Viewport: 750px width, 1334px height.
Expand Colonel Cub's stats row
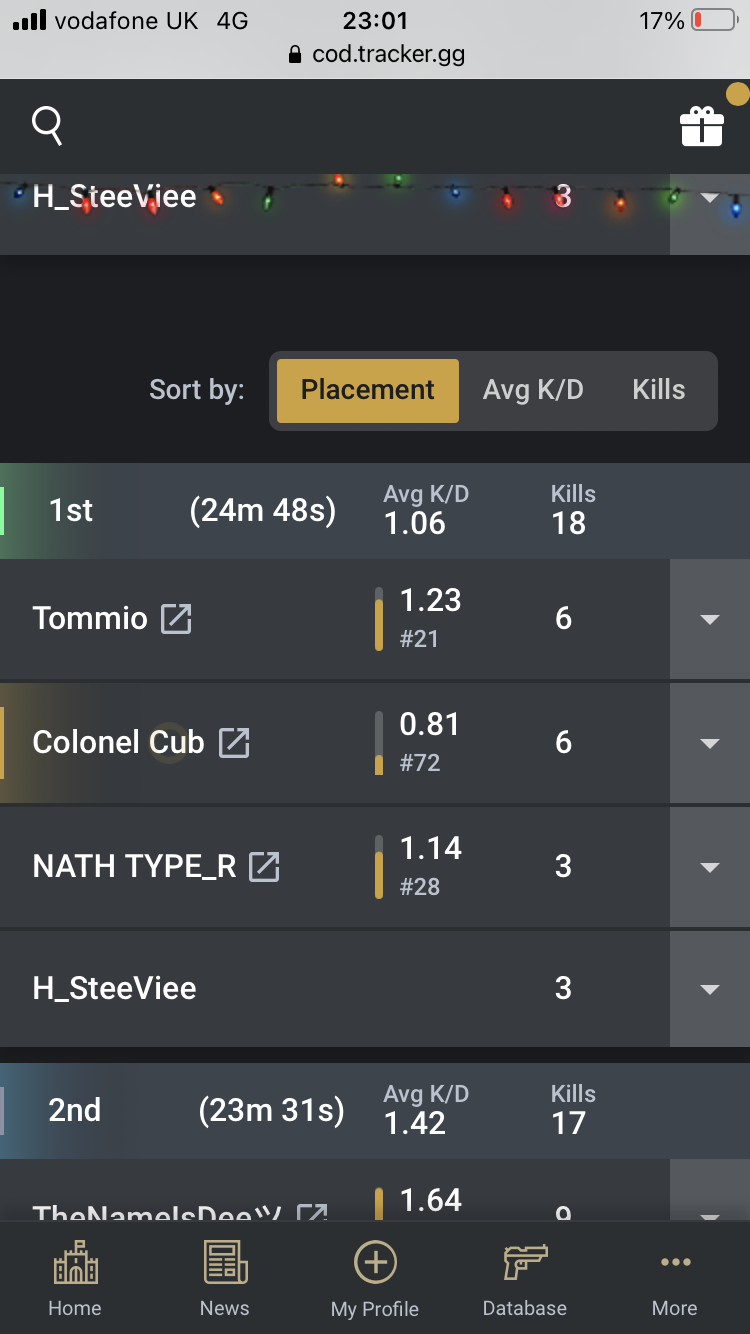(x=710, y=743)
